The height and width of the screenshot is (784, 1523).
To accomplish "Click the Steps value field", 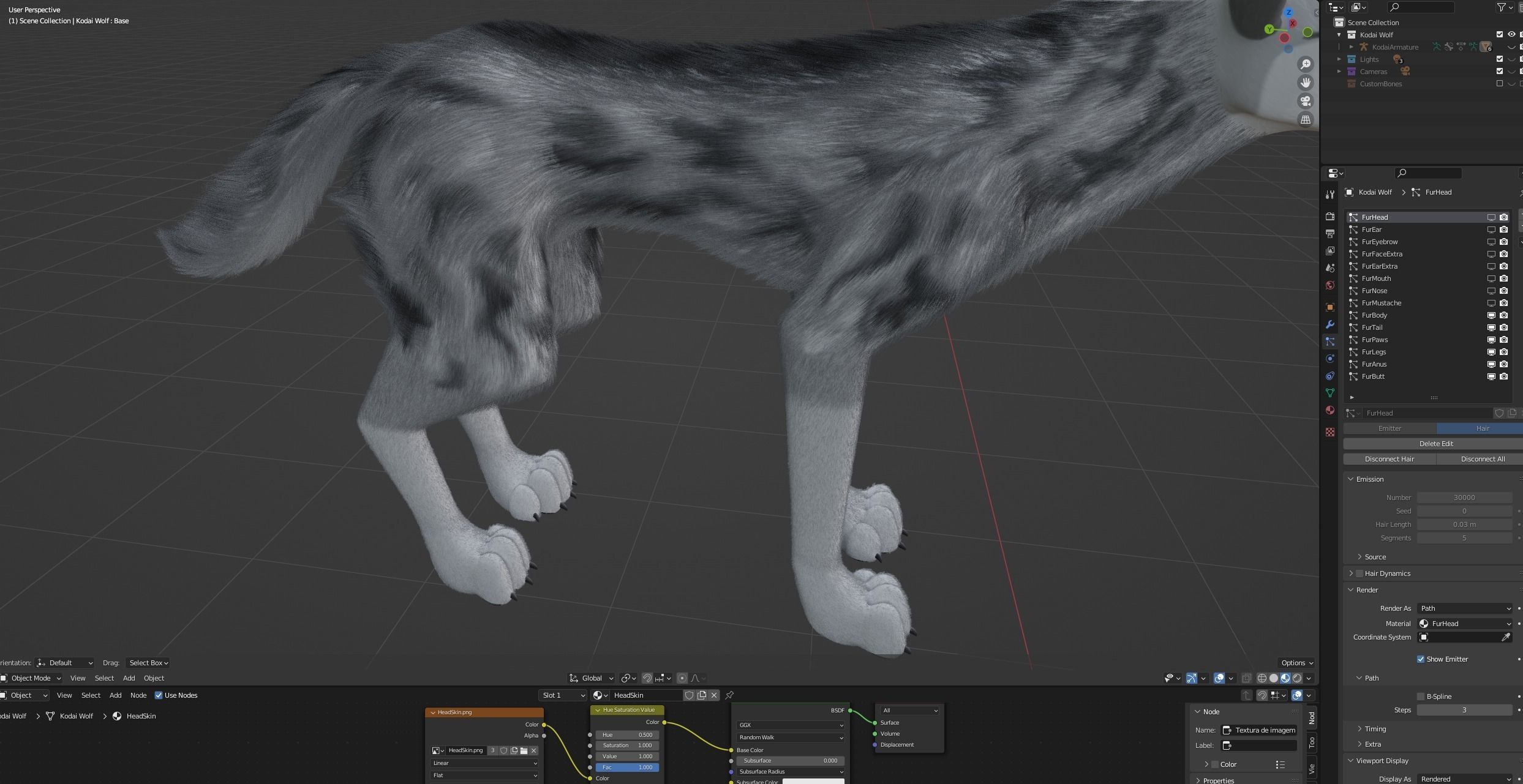I will pyautogui.click(x=1465, y=710).
